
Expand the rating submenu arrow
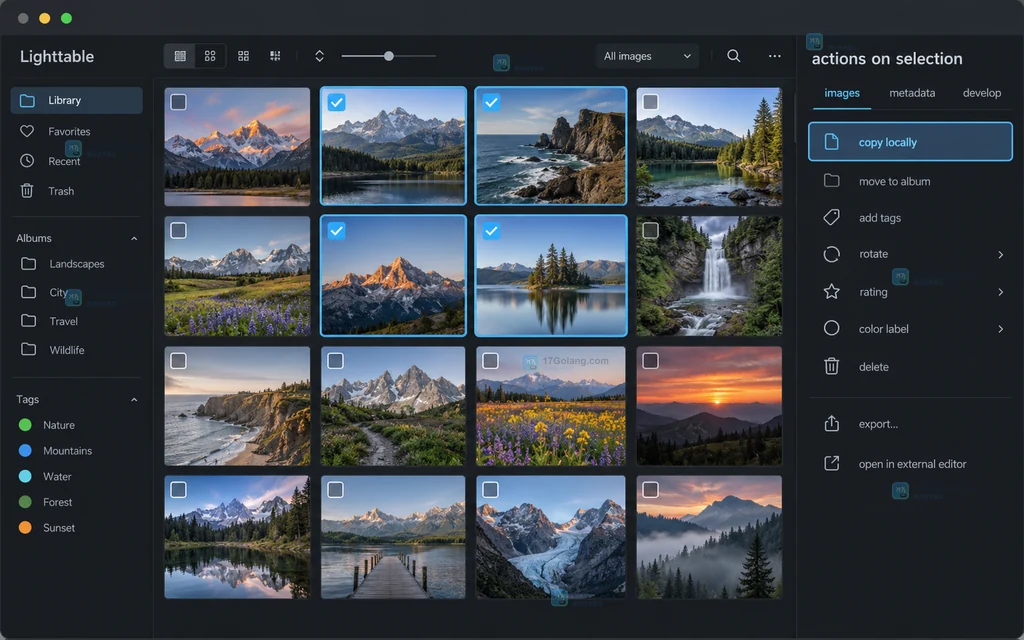point(1000,292)
